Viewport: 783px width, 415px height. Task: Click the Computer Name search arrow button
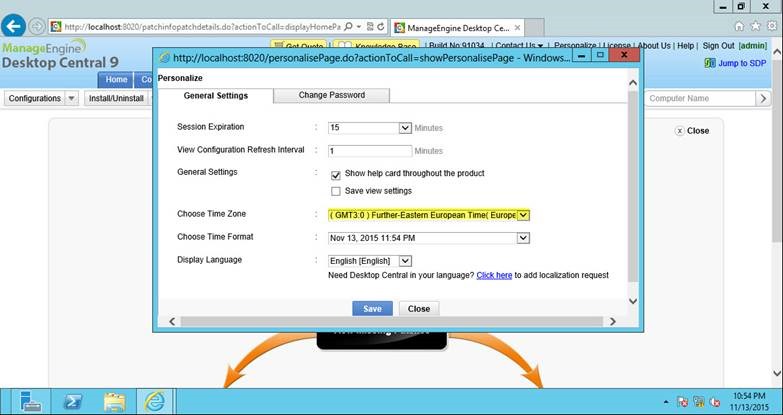point(763,98)
